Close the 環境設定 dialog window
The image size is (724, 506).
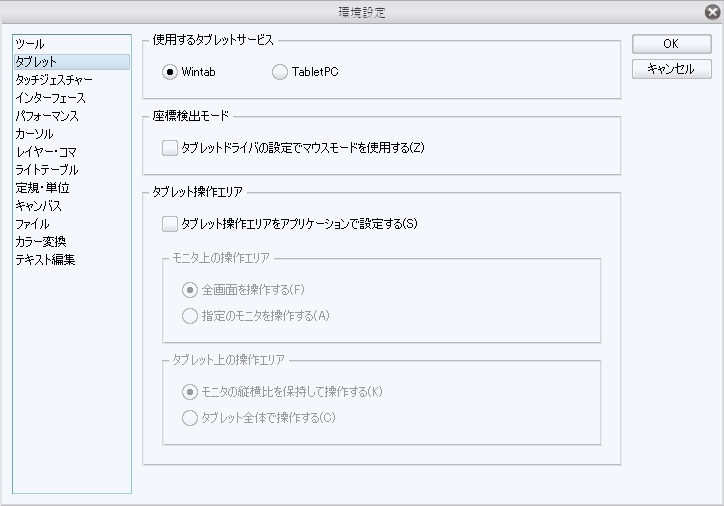(x=710, y=13)
